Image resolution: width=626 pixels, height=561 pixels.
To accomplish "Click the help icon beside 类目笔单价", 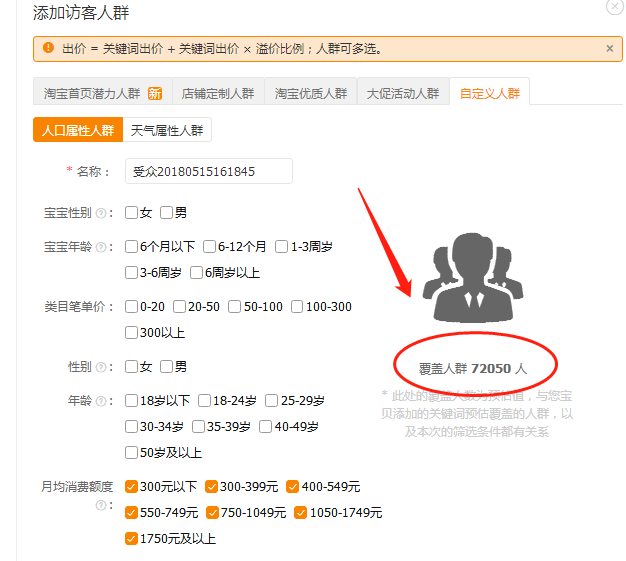I will click(x=108, y=307).
